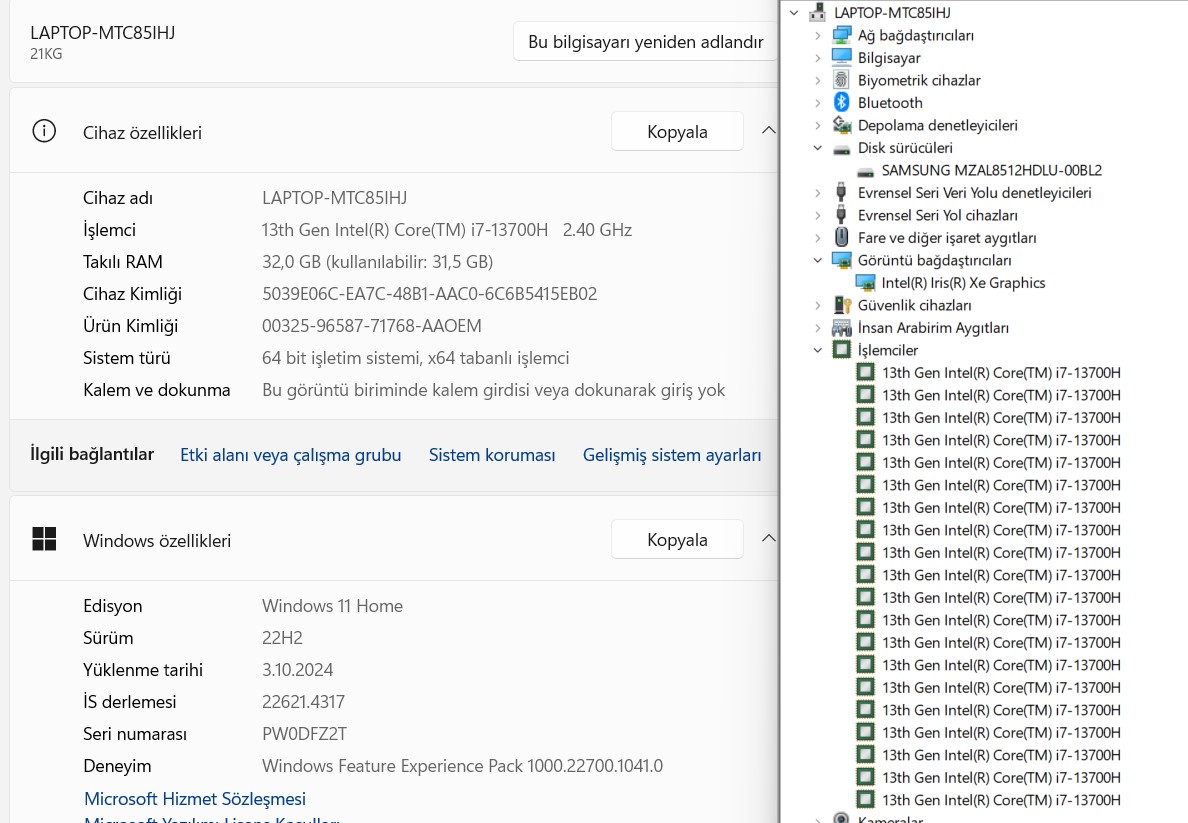Collapse the Windows özellikleri section chevron
The image size is (1188, 823).
click(x=768, y=538)
